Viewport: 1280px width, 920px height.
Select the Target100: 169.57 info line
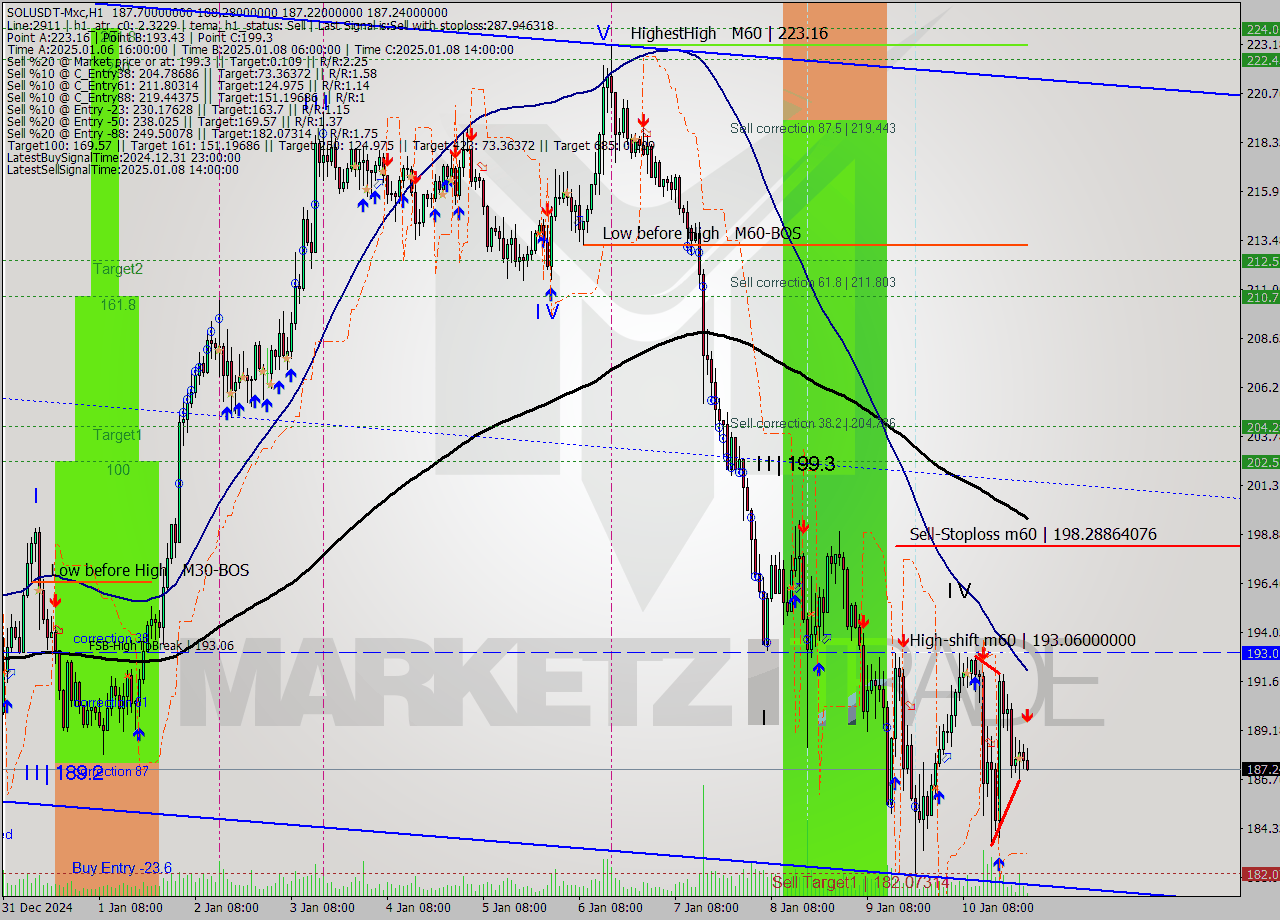[330, 145]
